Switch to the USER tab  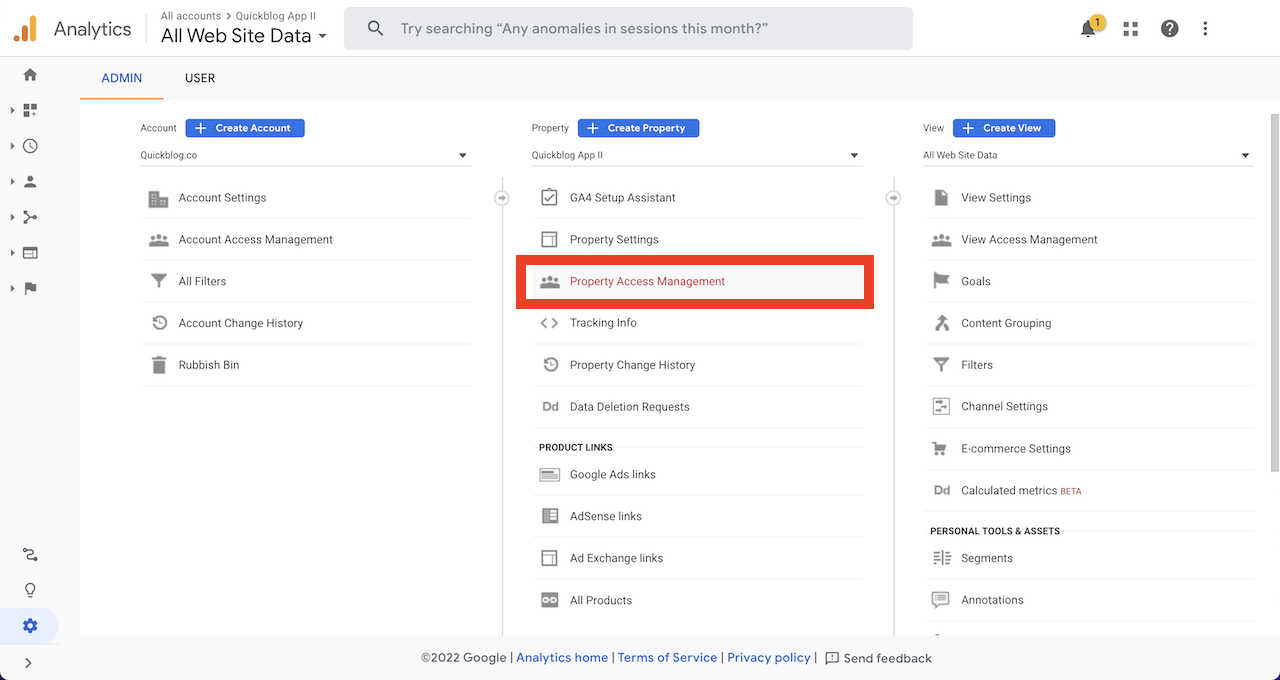pos(200,78)
